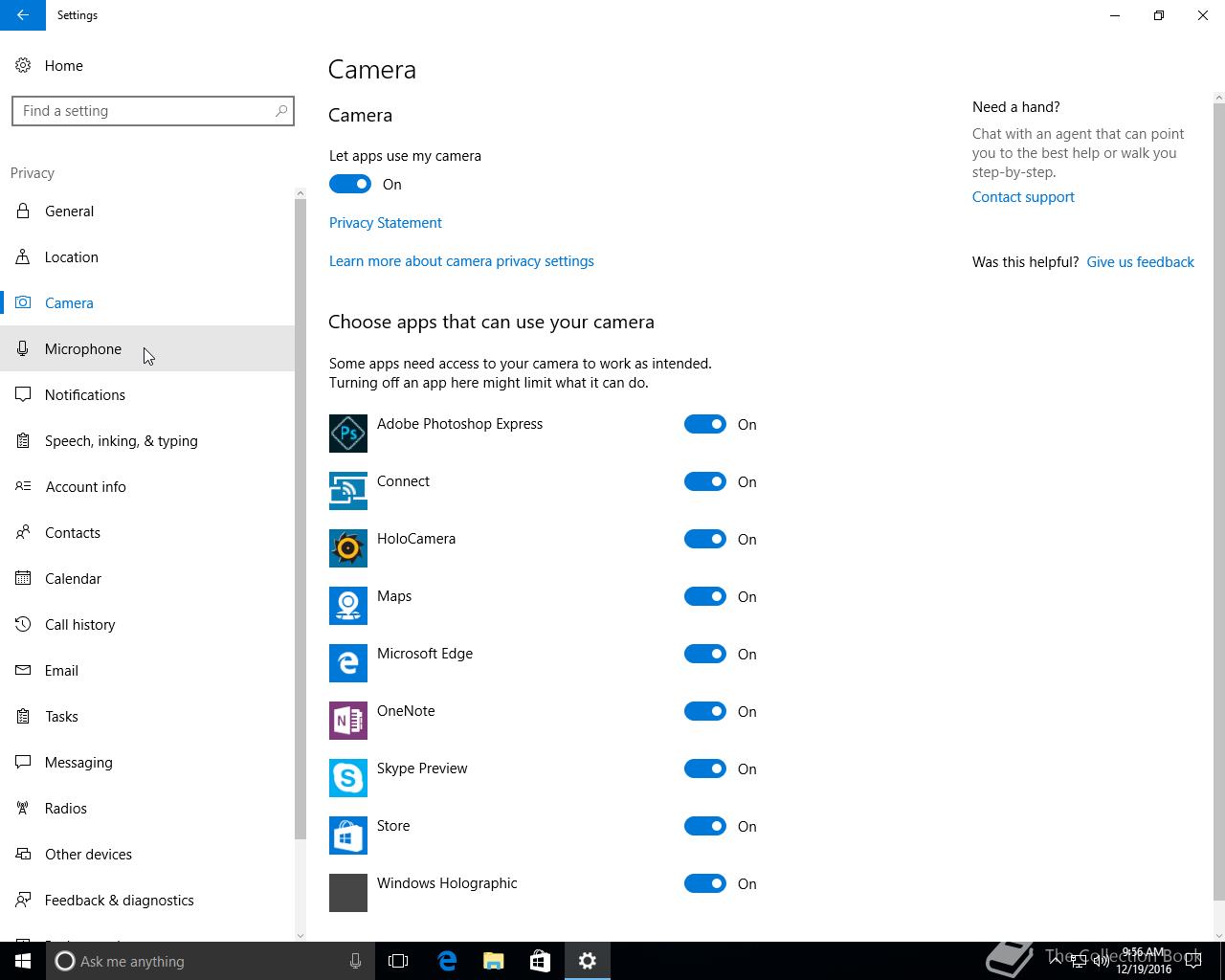Select the General privacy category
1225x980 pixels.
[147, 211]
